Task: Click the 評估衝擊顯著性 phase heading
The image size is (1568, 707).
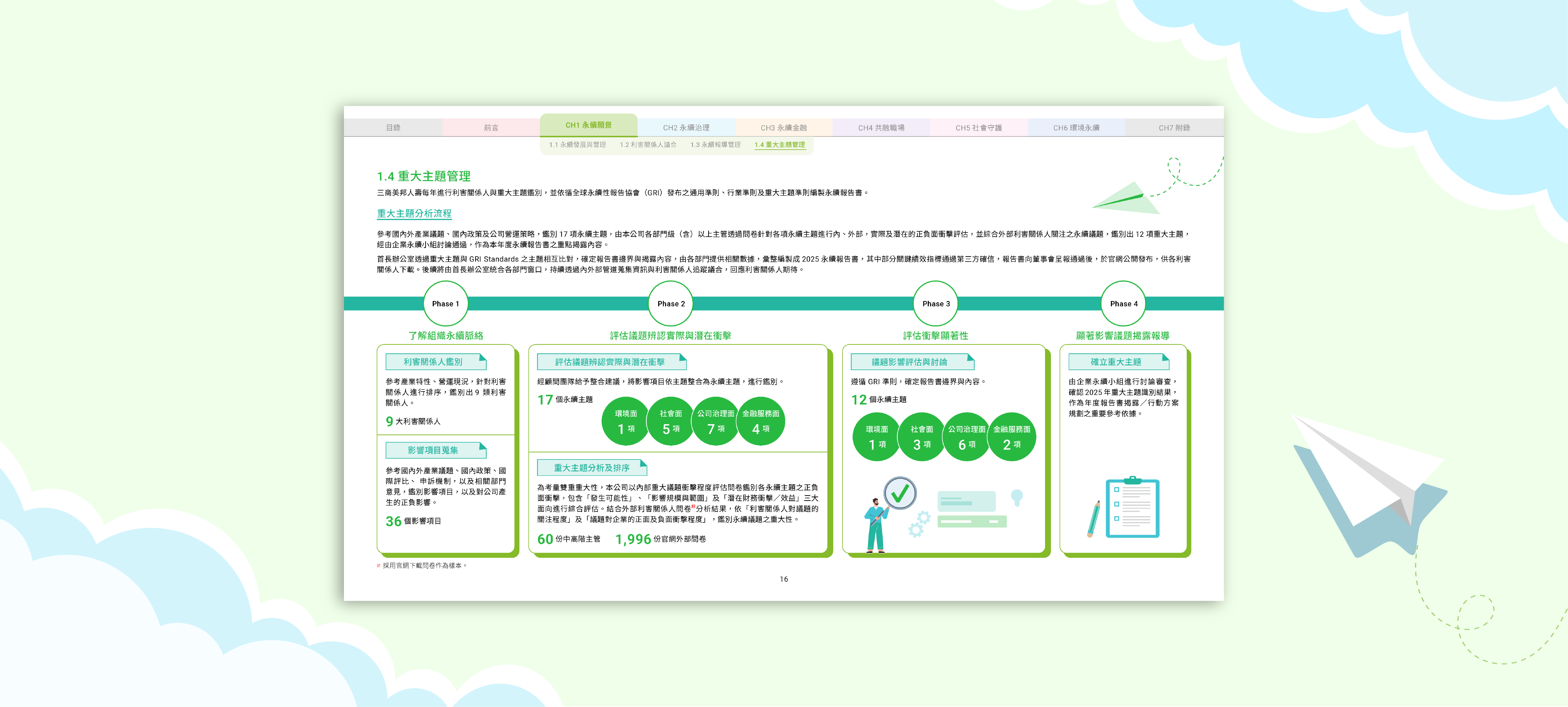Action: [x=936, y=335]
